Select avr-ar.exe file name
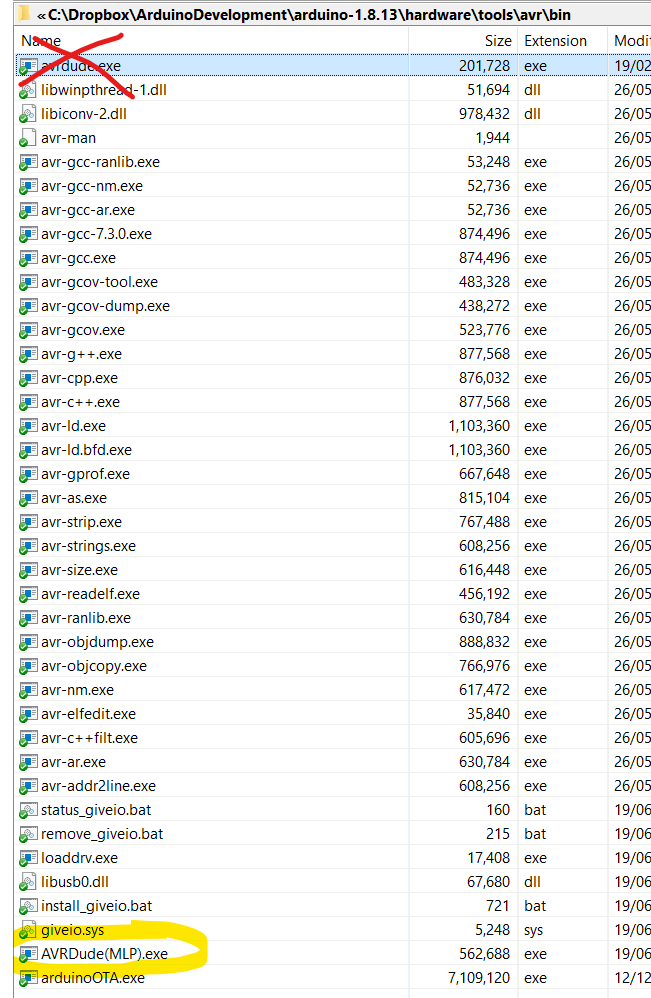 [73, 763]
